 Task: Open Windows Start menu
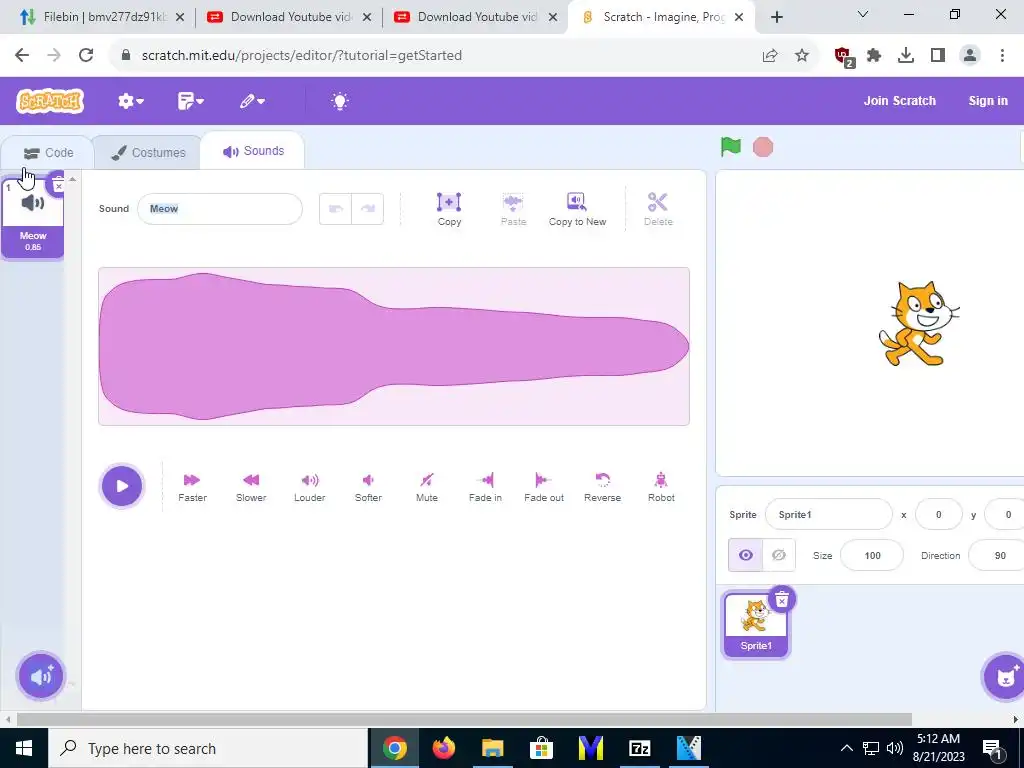click(x=24, y=748)
